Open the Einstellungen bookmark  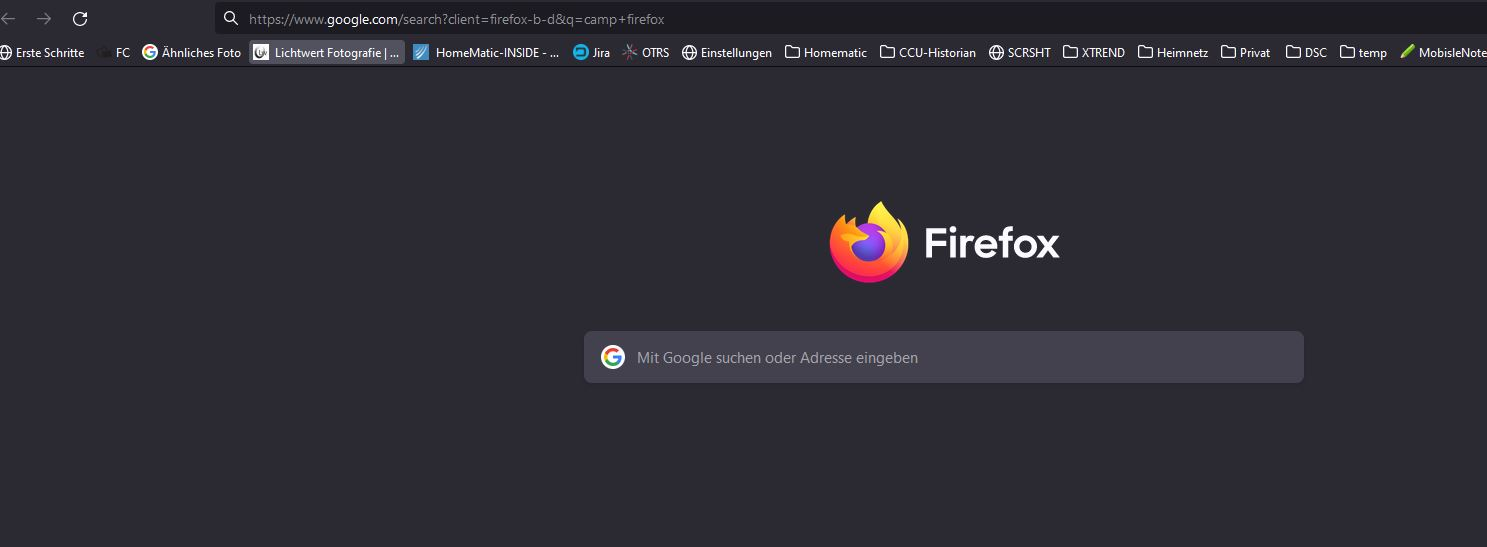tap(727, 53)
